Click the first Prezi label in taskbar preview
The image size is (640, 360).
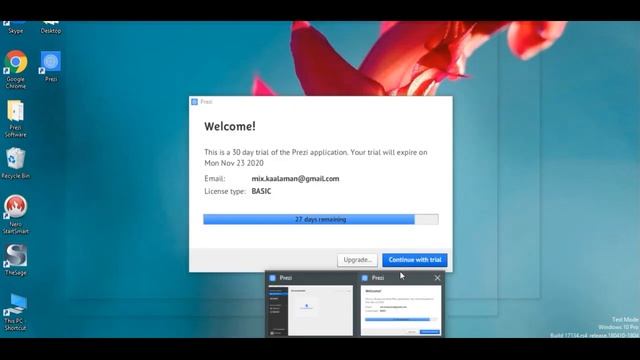click(285, 278)
